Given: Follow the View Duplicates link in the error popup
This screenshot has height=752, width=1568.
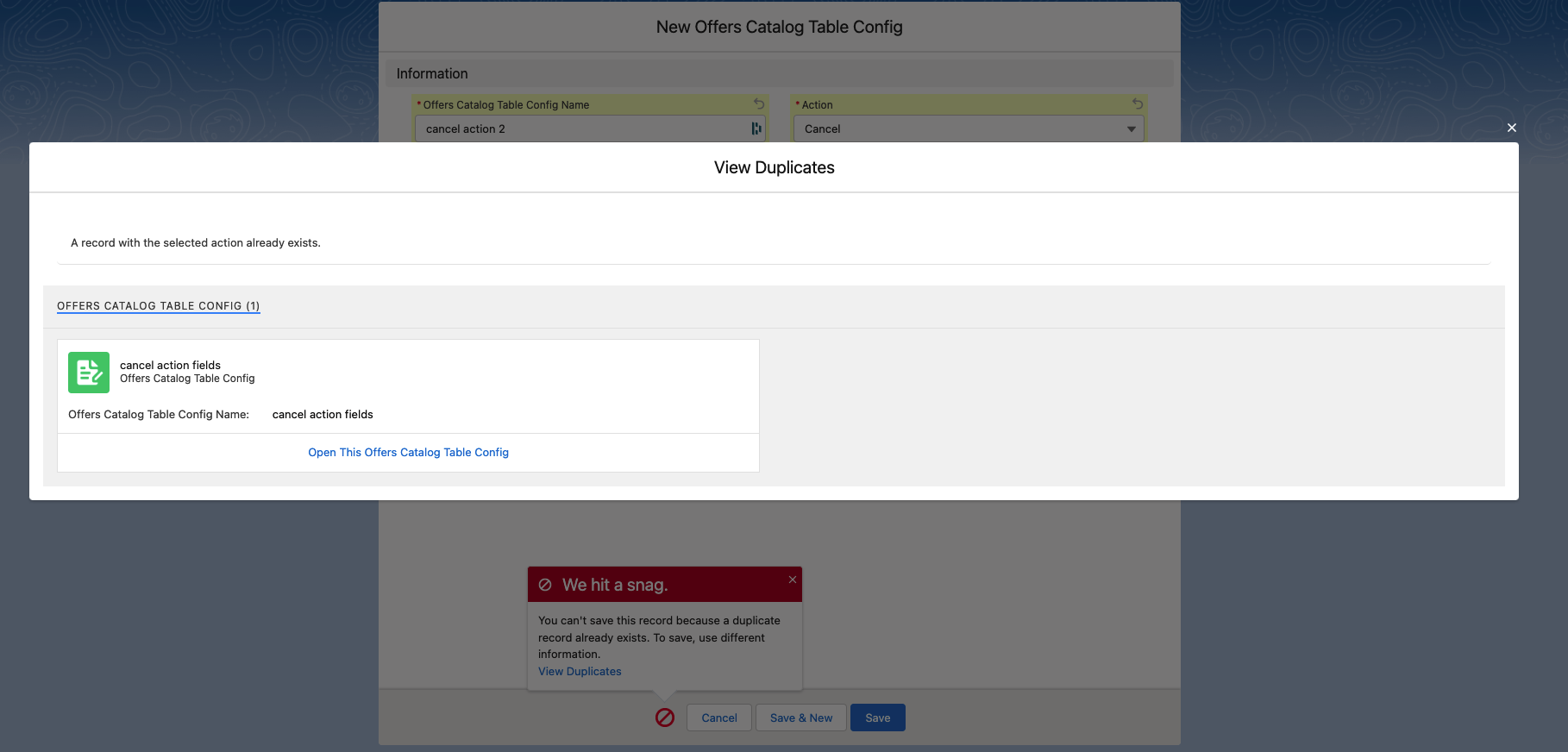Looking at the screenshot, I should [580, 672].
